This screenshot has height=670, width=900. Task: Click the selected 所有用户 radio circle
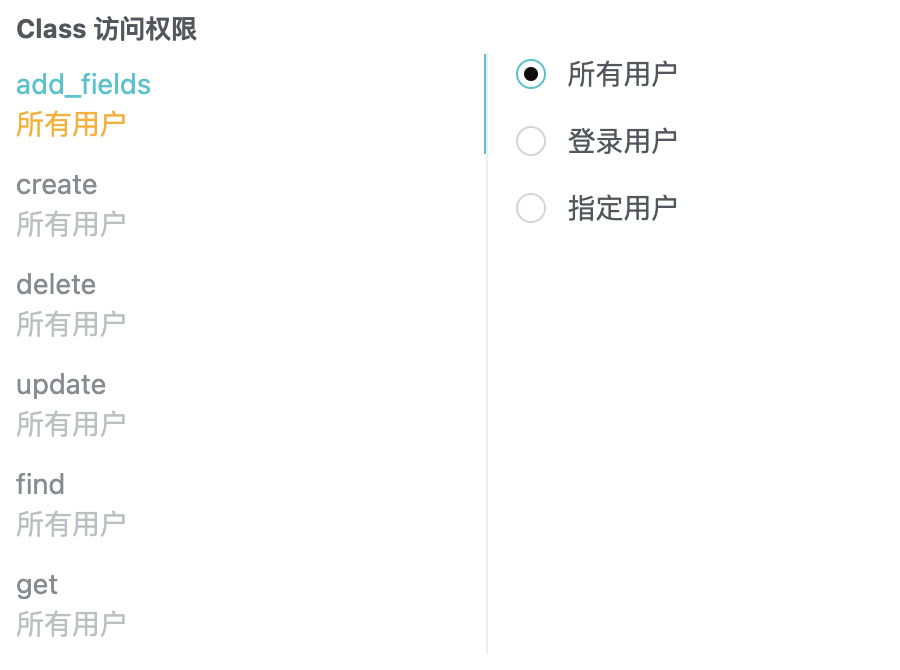(x=531, y=74)
